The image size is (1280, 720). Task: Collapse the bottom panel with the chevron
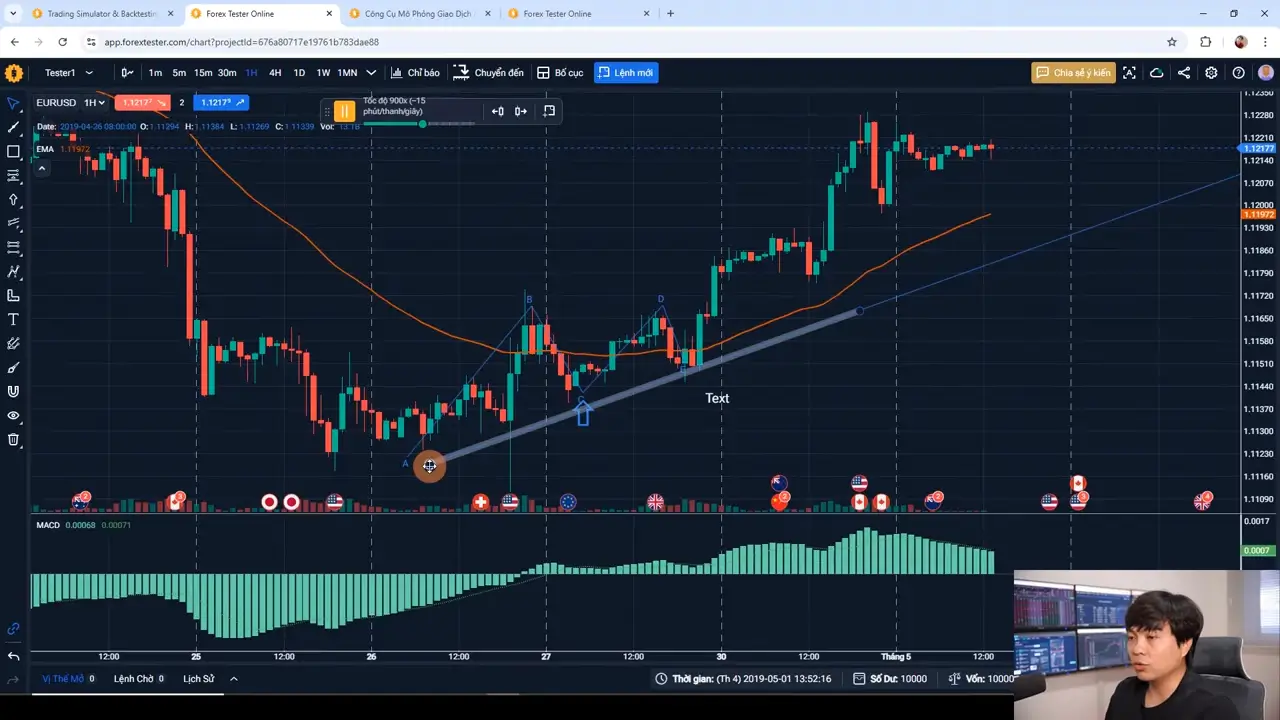(x=233, y=678)
